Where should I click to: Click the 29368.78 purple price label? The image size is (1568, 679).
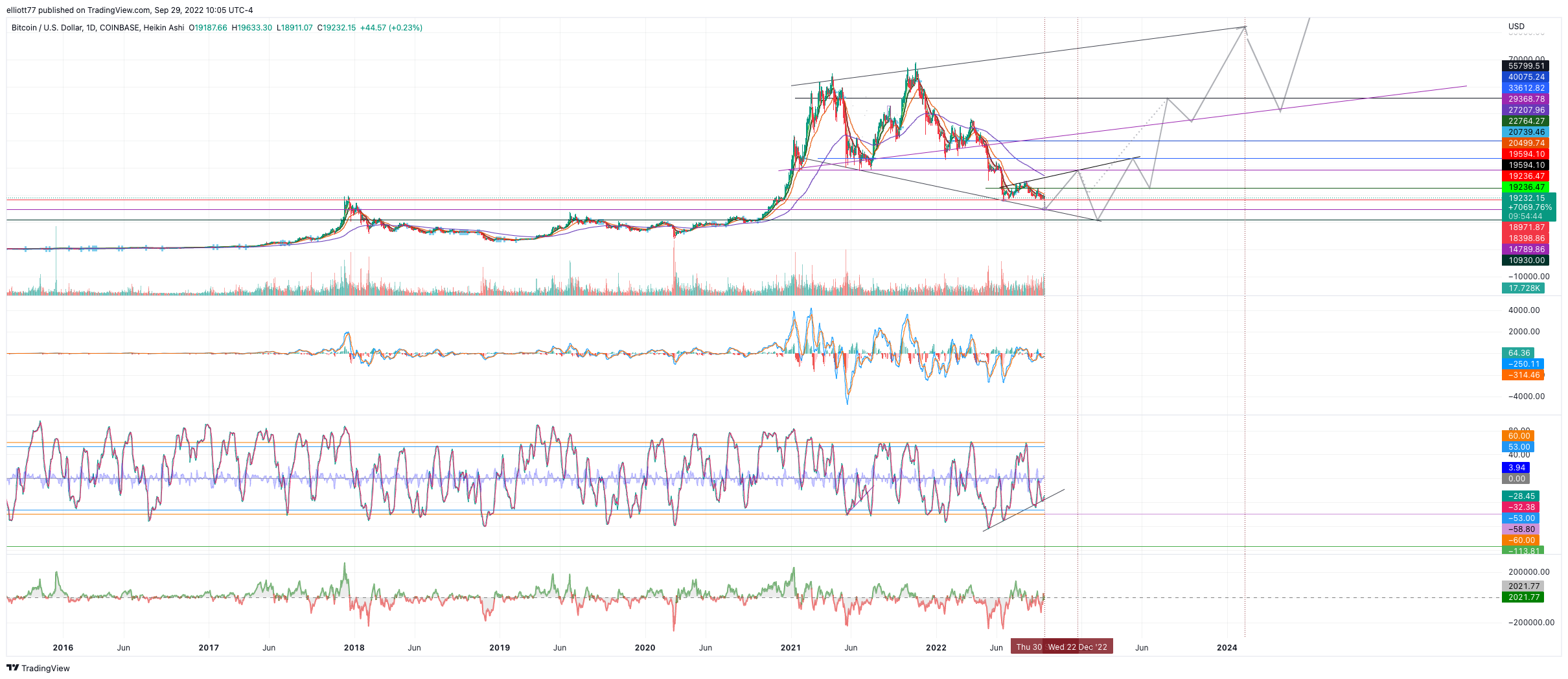click(1525, 99)
